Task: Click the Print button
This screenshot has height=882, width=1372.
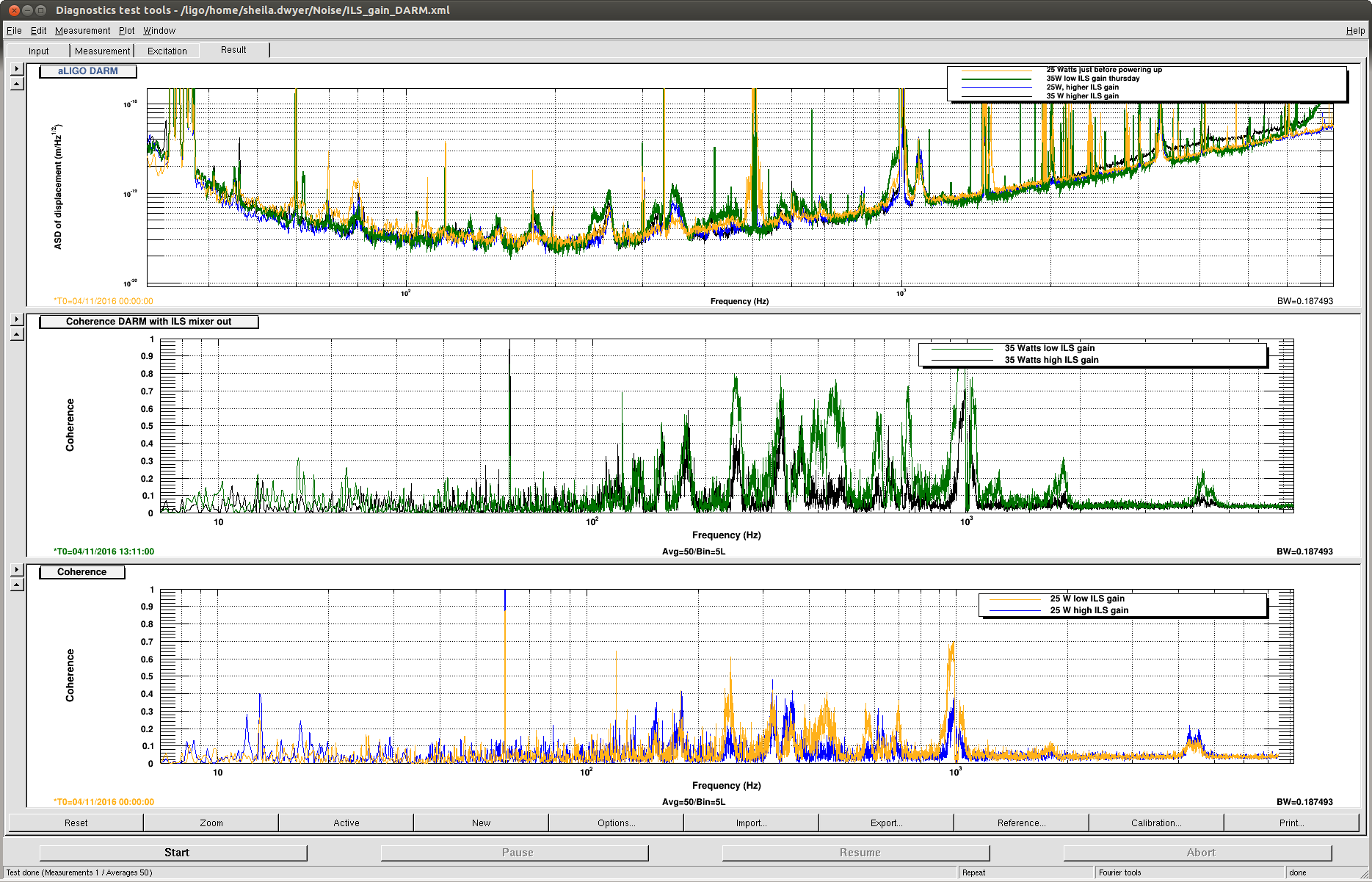Action: click(x=1292, y=823)
